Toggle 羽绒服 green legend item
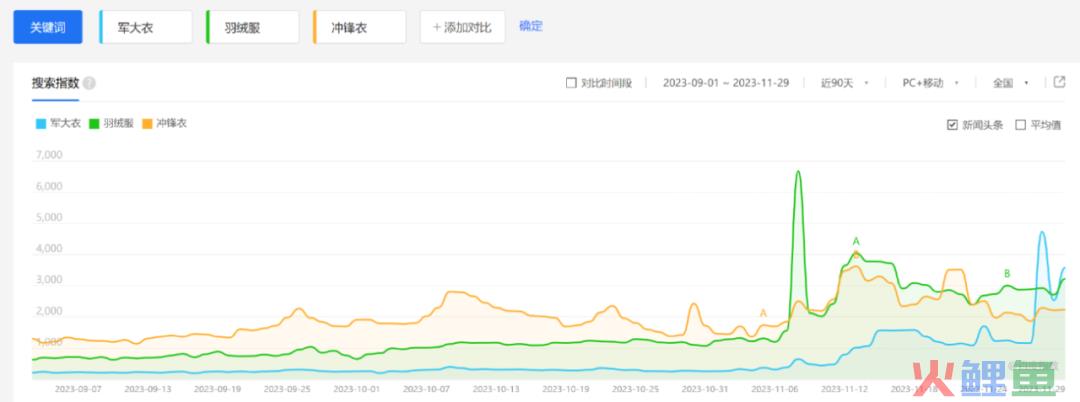The width and height of the screenshot is (1080, 402). (111, 123)
